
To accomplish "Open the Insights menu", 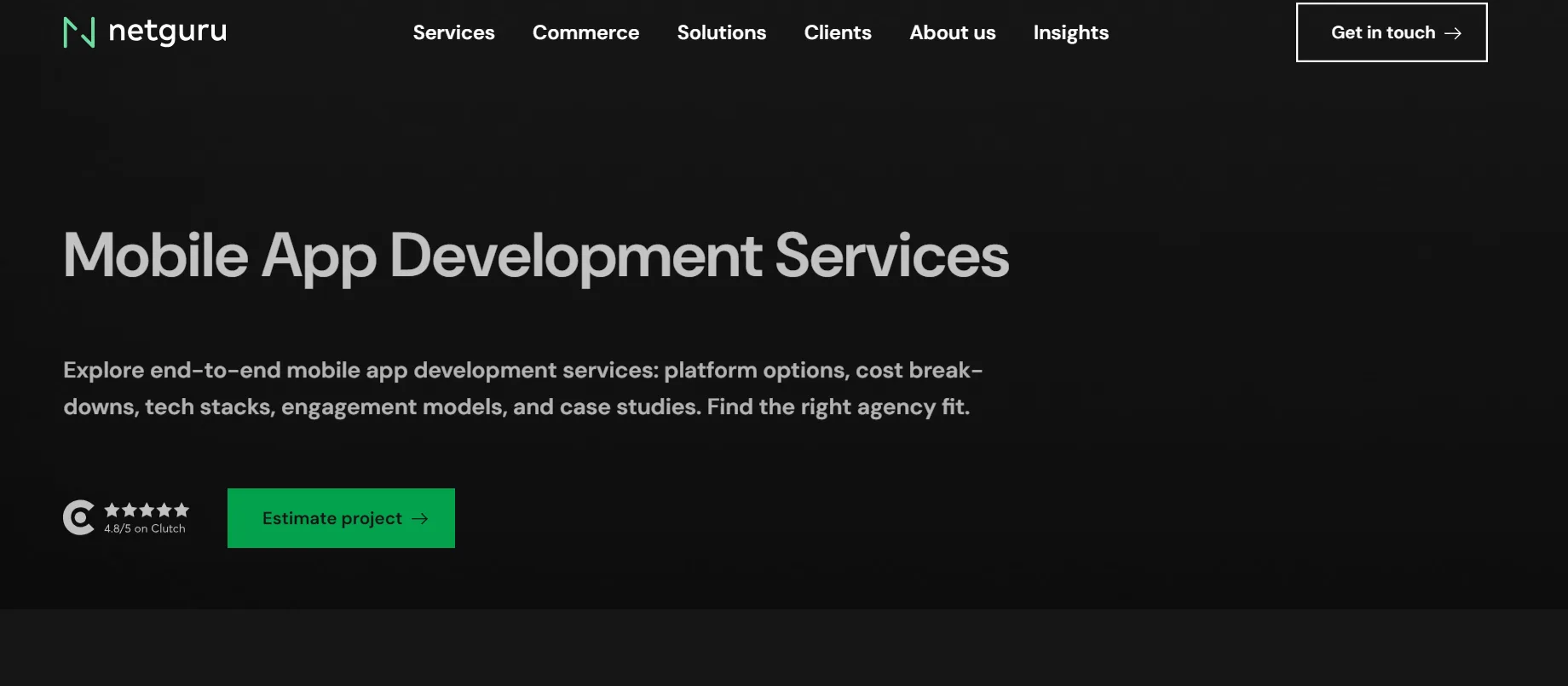I will point(1071,32).
